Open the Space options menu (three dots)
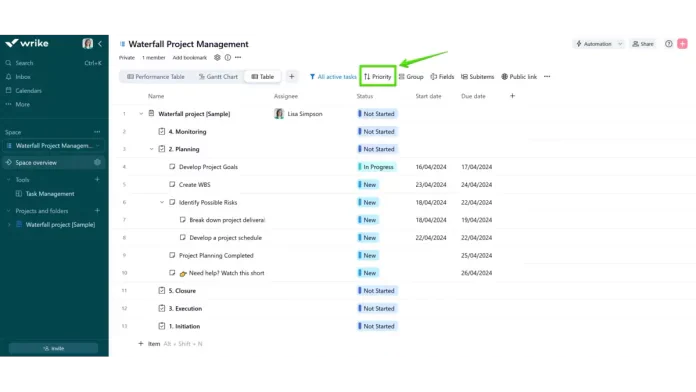The image size is (696, 392). (97, 132)
